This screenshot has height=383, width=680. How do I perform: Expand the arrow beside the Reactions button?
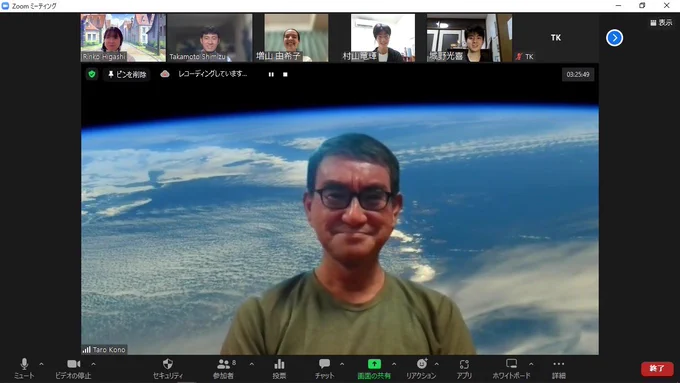pos(437,364)
